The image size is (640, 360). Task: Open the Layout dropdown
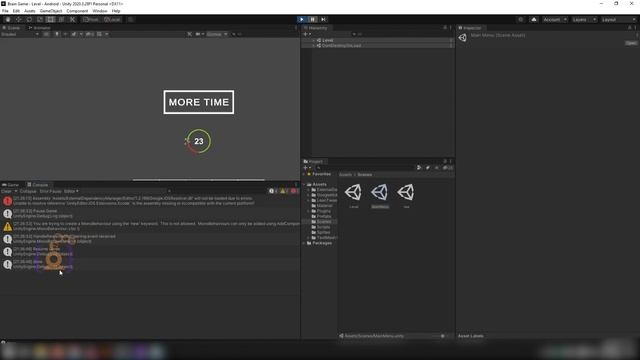coord(618,19)
